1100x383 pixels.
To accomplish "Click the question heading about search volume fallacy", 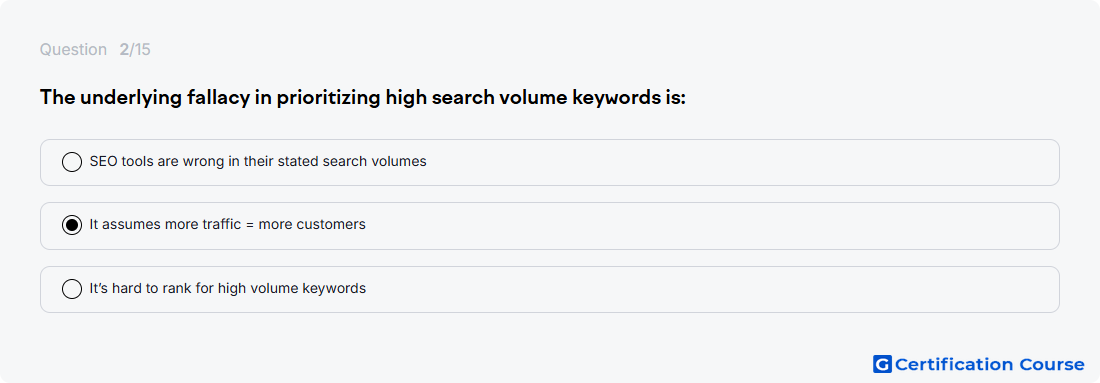I will (x=362, y=98).
